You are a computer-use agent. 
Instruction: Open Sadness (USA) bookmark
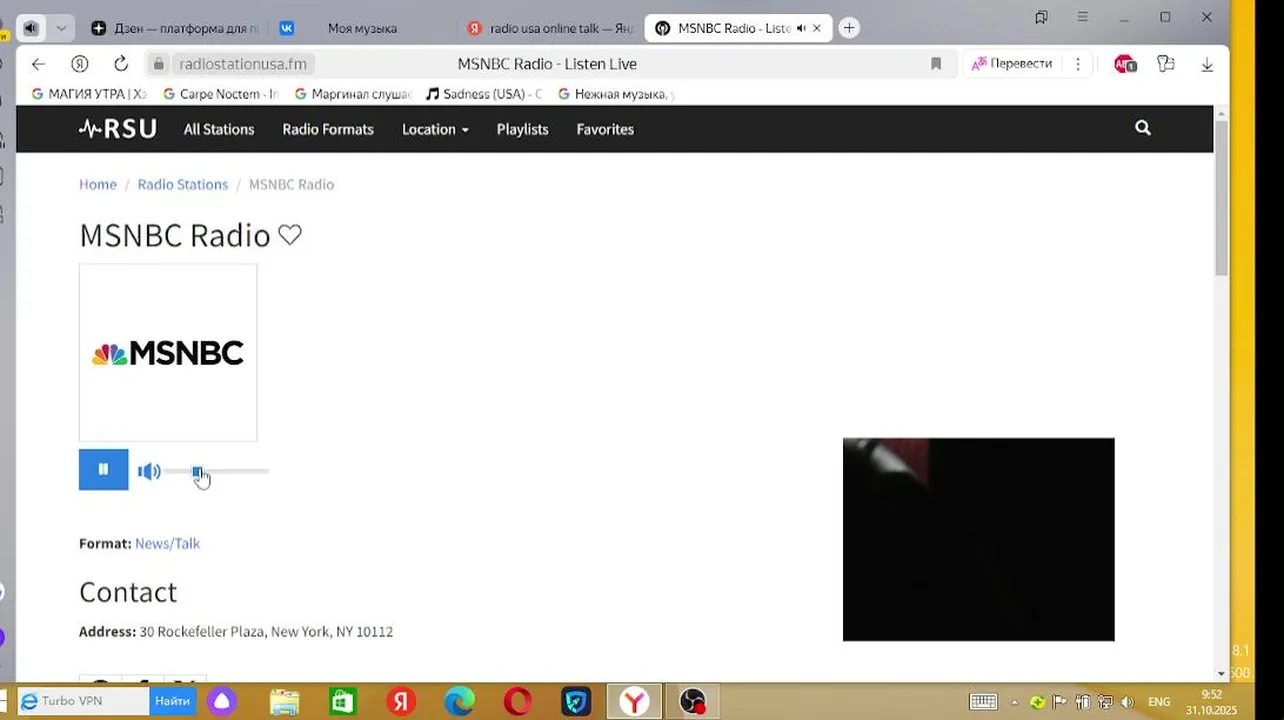pos(484,94)
